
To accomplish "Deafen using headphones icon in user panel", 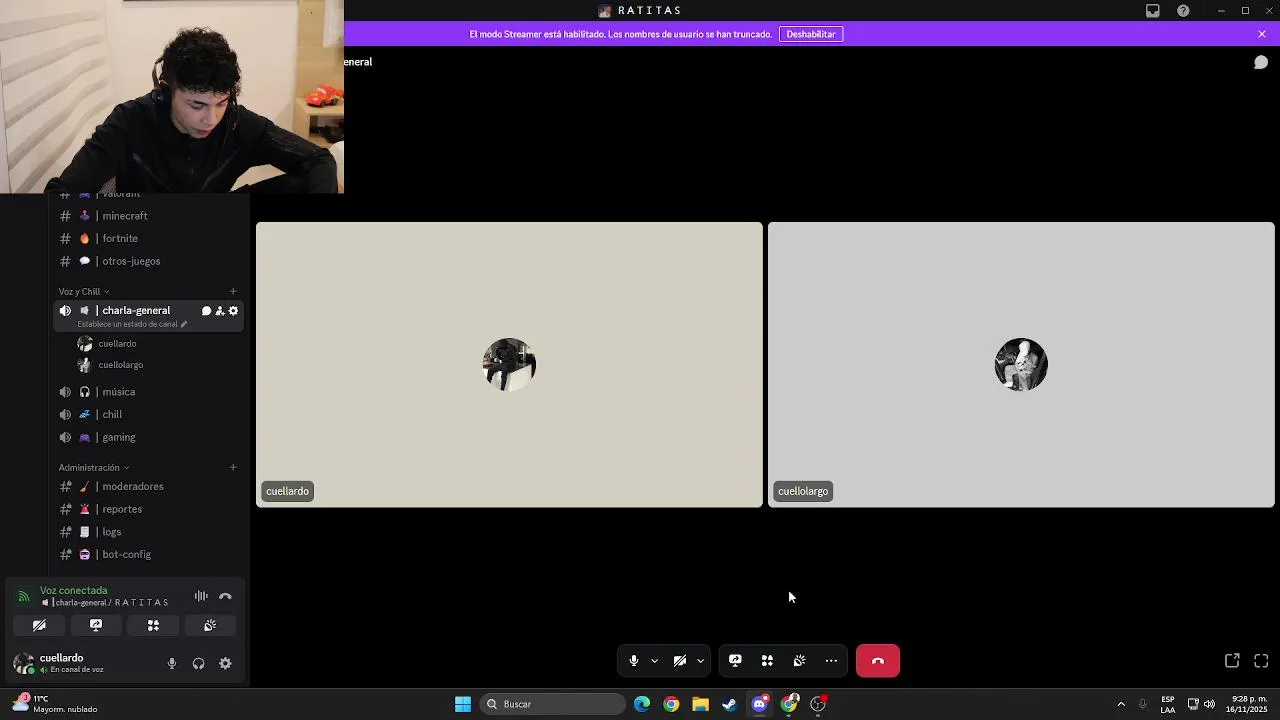I will [198, 663].
